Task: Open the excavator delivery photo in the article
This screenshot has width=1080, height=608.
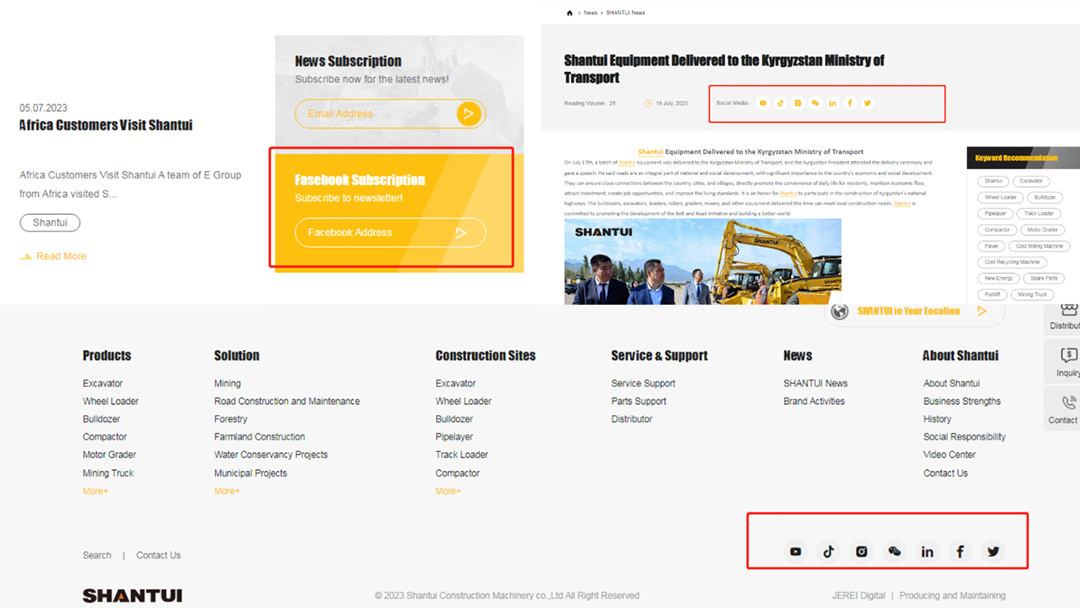Action: (703, 262)
